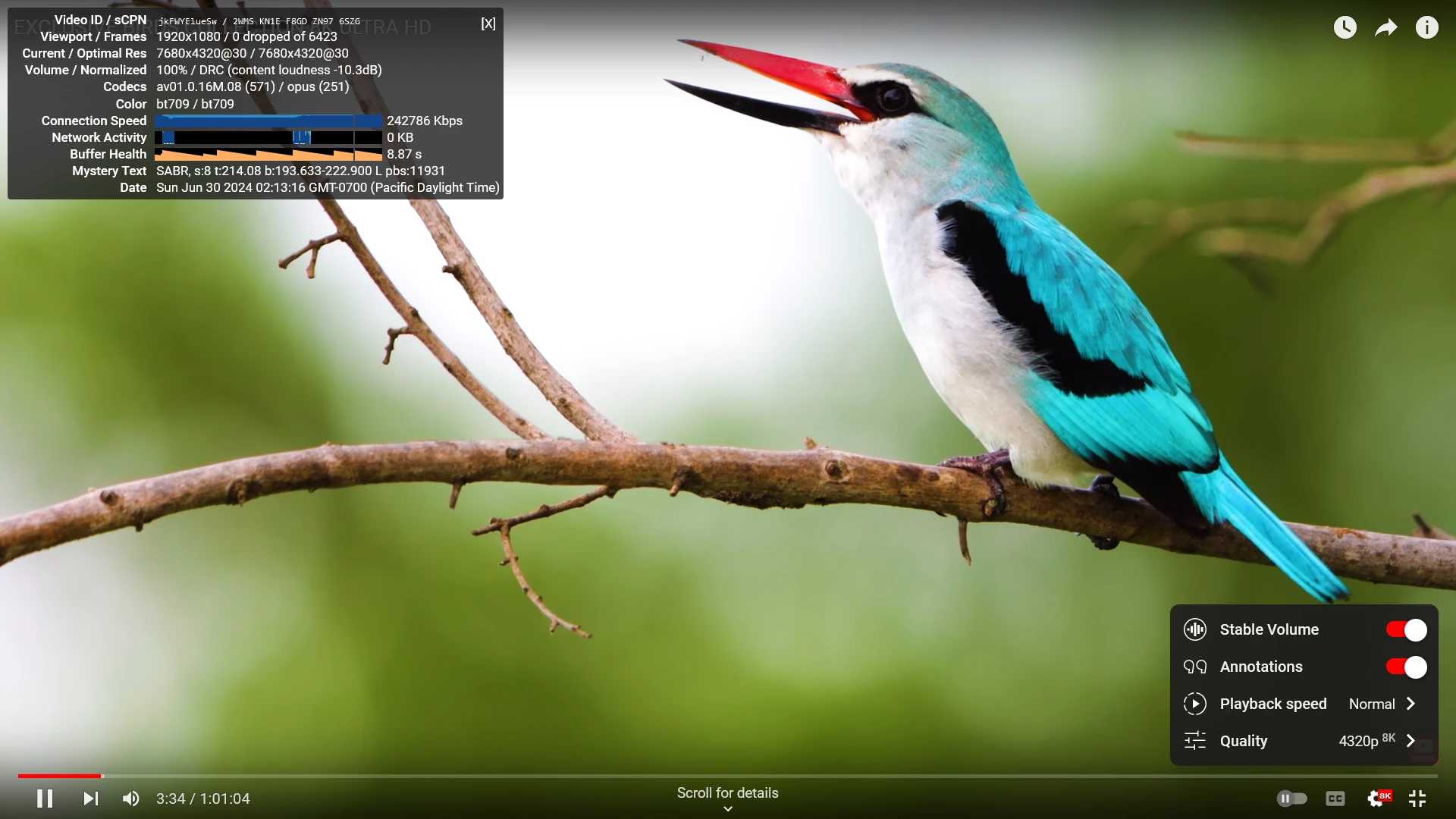Image resolution: width=1456 pixels, height=819 pixels.
Task: Click the Share arrow icon
Action: pos(1386,28)
